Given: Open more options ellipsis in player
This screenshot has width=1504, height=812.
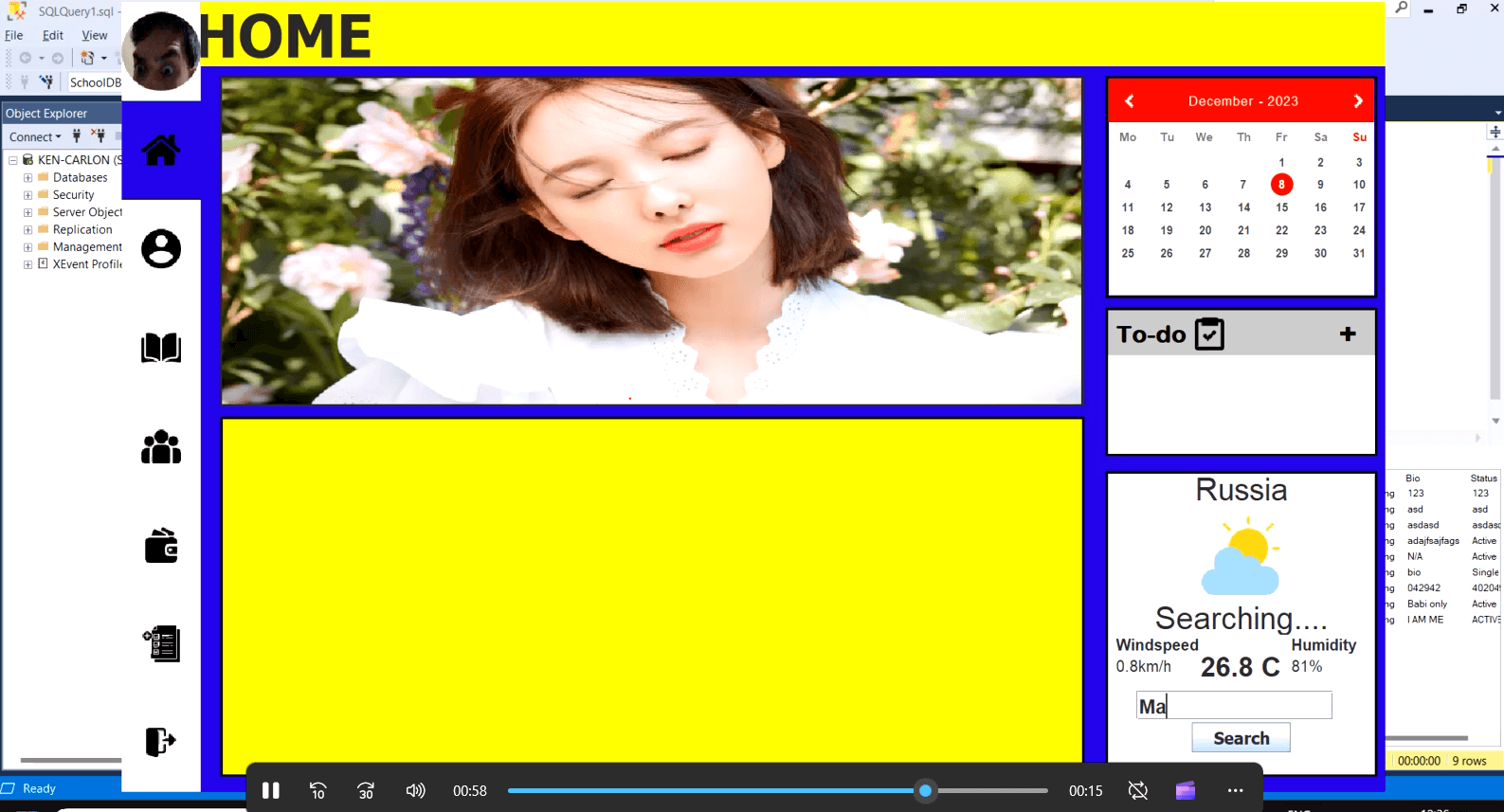Looking at the screenshot, I should click(1235, 790).
